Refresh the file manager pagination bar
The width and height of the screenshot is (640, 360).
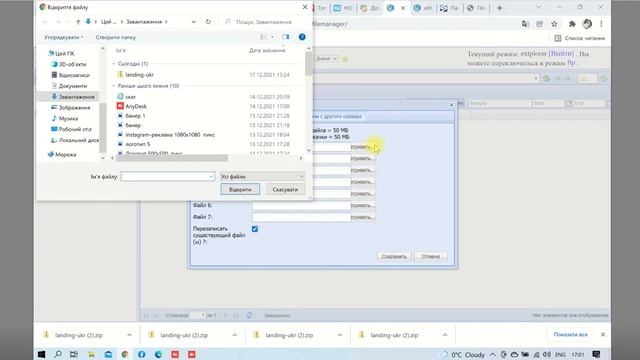click(x=249, y=315)
